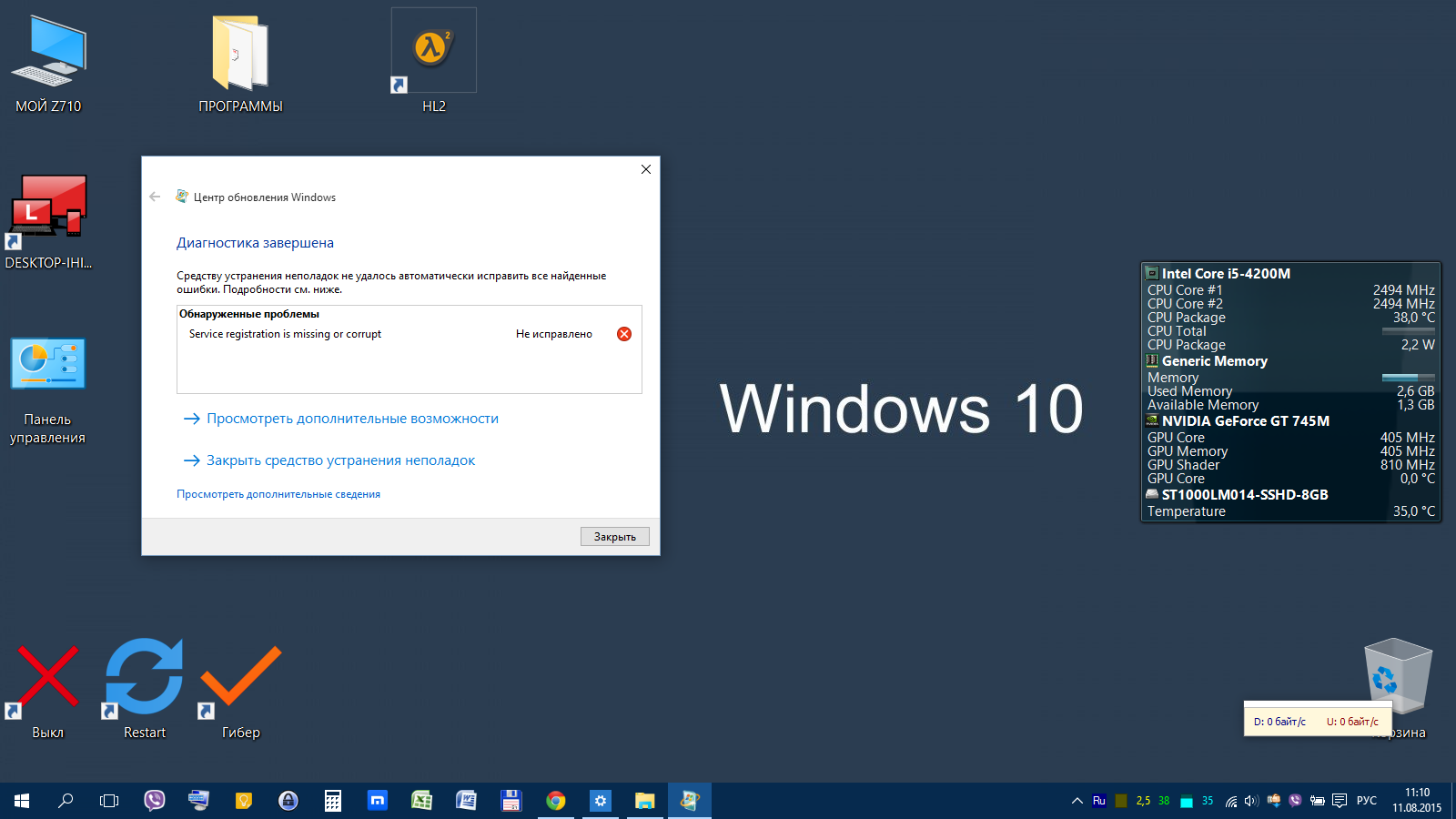This screenshot has width=1456, height=819.
Task: Open Панель управления desktop icon
Action: click(48, 364)
